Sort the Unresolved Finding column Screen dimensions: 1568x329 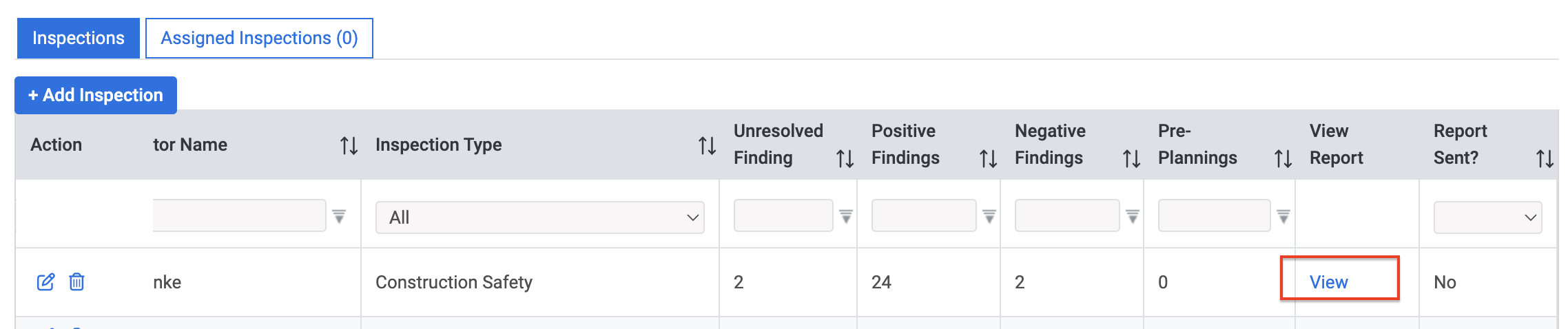(x=845, y=159)
